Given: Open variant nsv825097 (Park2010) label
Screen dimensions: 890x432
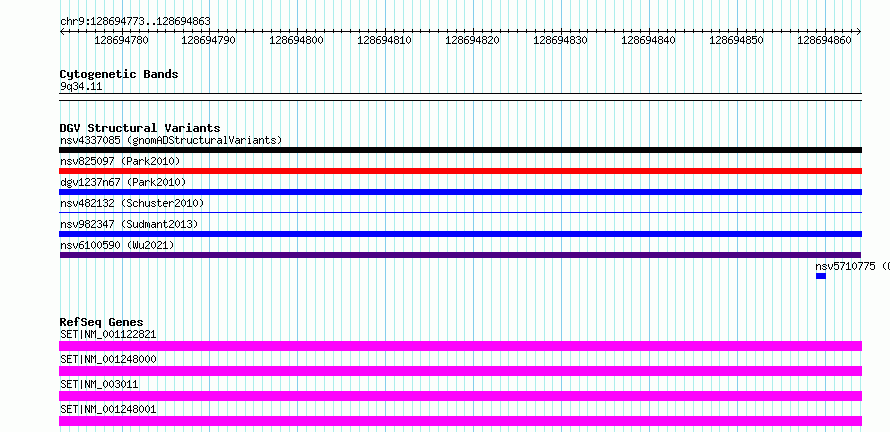Looking at the screenshot, I should click(x=120, y=161).
